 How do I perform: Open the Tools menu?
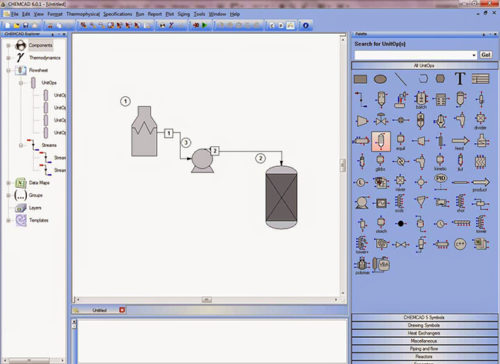[x=199, y=14]
